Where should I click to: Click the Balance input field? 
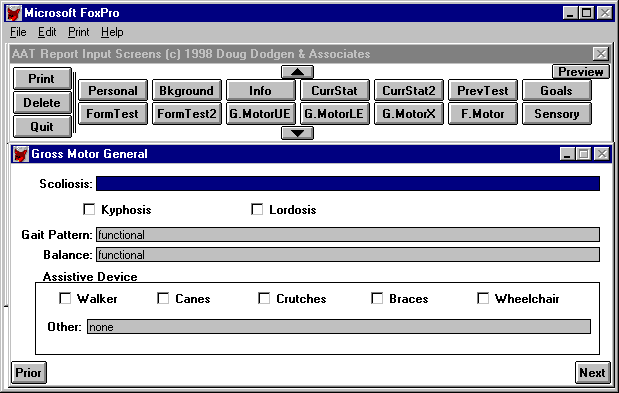pyautogui.click(x=348, y=255)
